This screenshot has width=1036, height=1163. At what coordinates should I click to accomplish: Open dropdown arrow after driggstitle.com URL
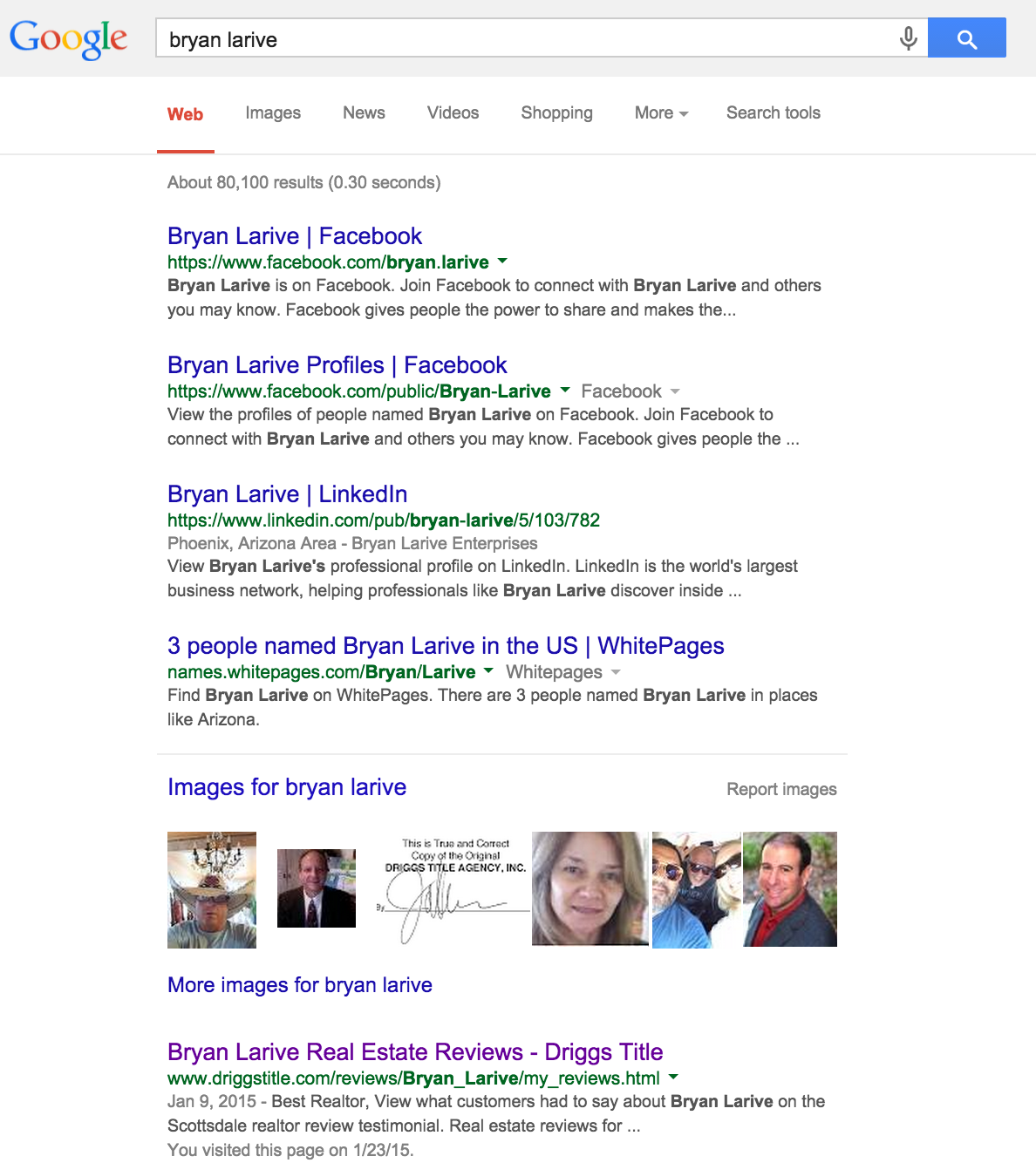(672, 1078)
